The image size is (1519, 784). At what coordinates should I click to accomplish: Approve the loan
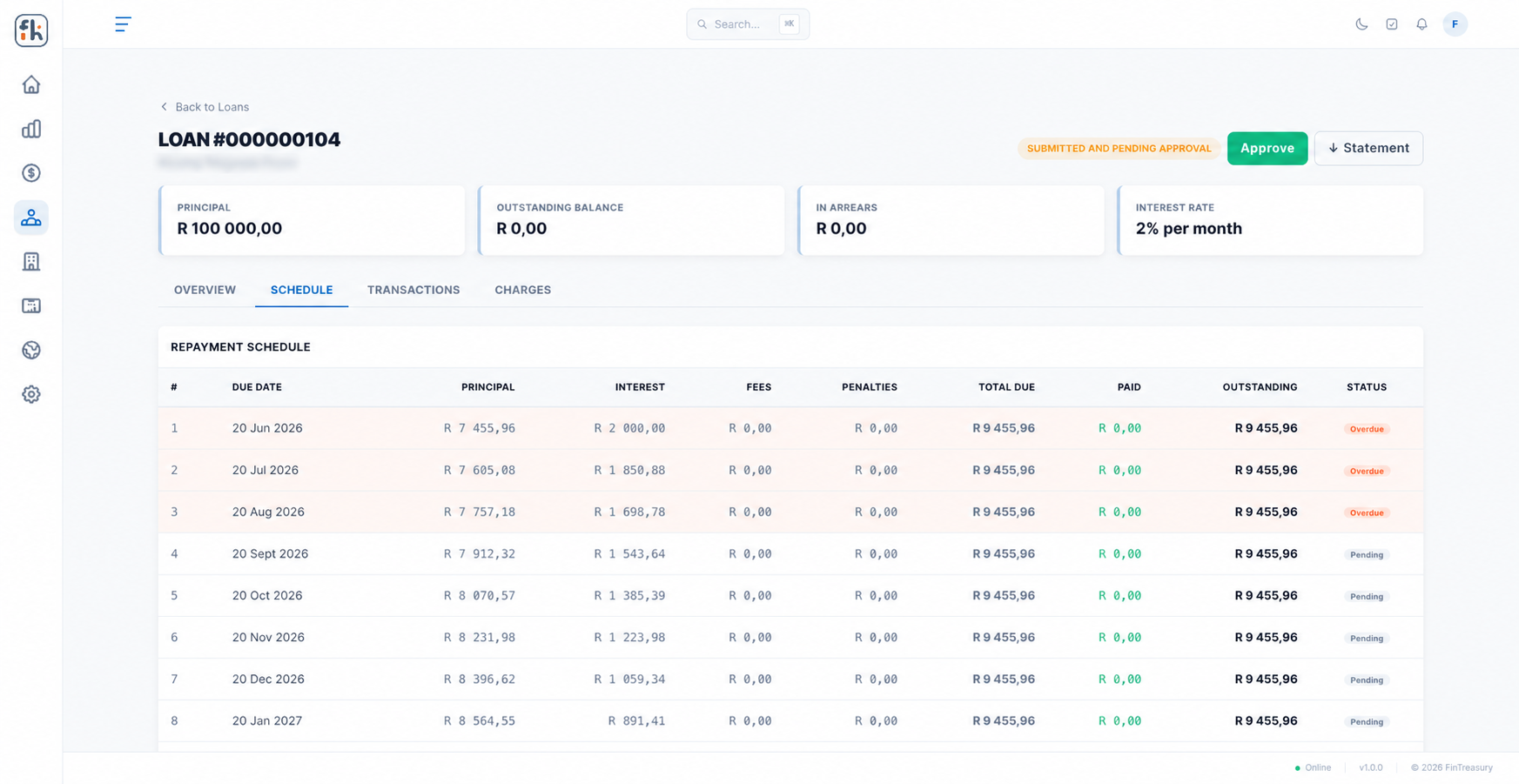pos(1267,148)
